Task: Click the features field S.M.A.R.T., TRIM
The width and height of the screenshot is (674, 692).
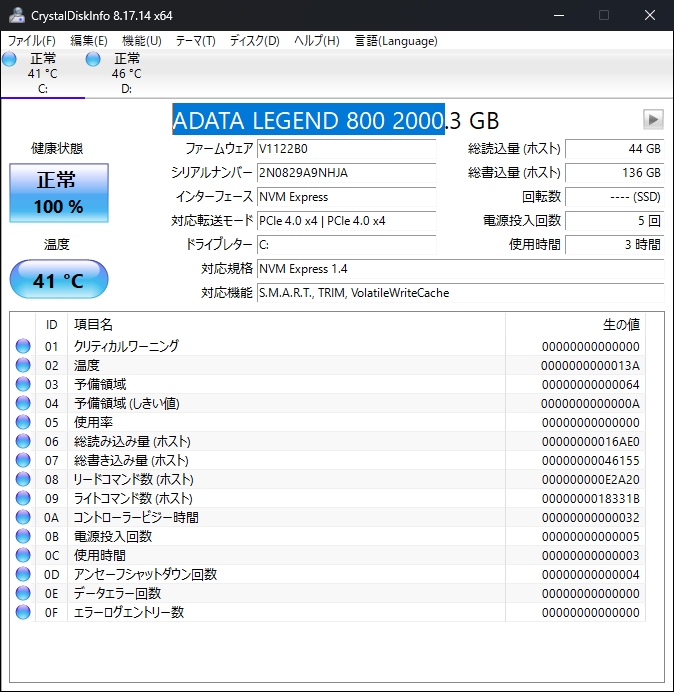Action: (x=460, y=293)
